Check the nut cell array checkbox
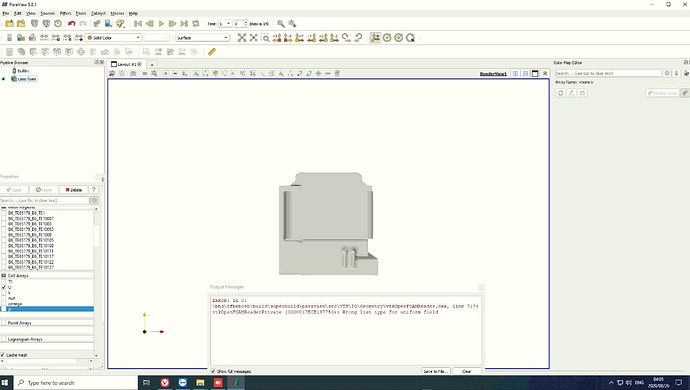 4,298
